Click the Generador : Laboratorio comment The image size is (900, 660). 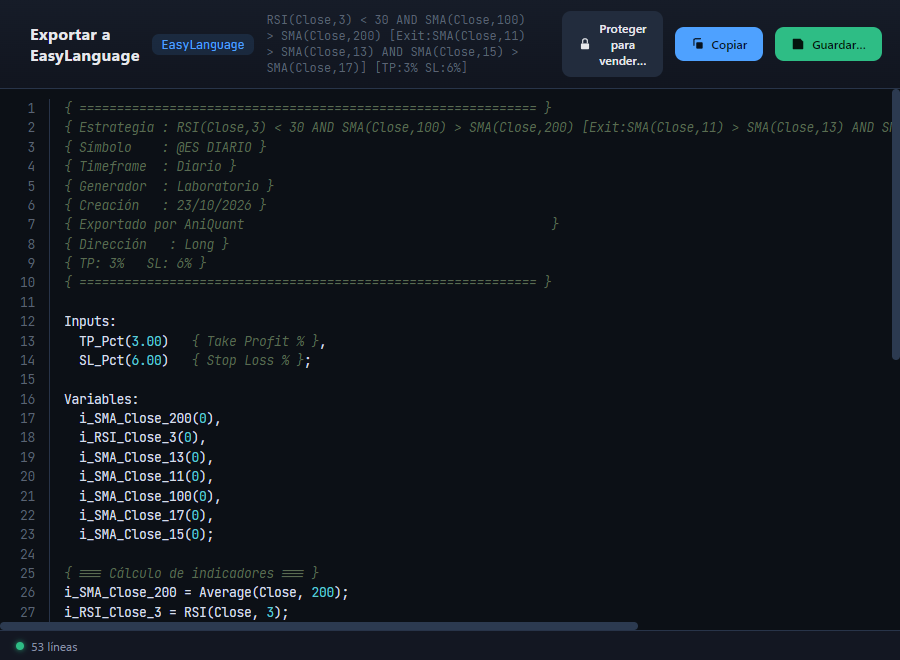point(169,186)
